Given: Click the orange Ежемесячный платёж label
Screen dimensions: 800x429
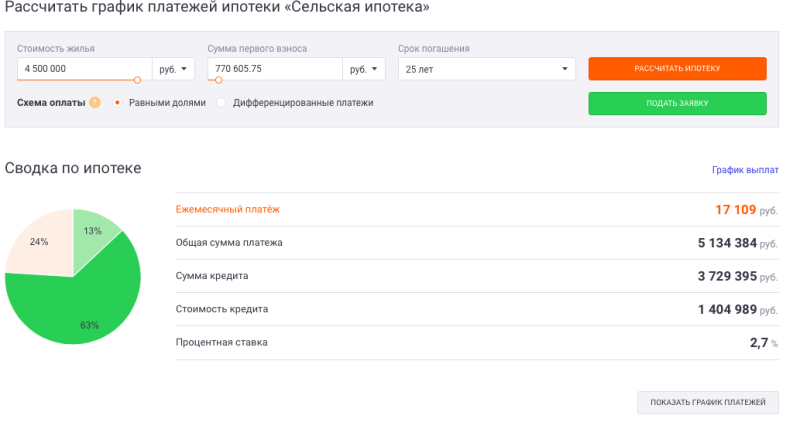Looking at the screenshot, I should point(228,209).
